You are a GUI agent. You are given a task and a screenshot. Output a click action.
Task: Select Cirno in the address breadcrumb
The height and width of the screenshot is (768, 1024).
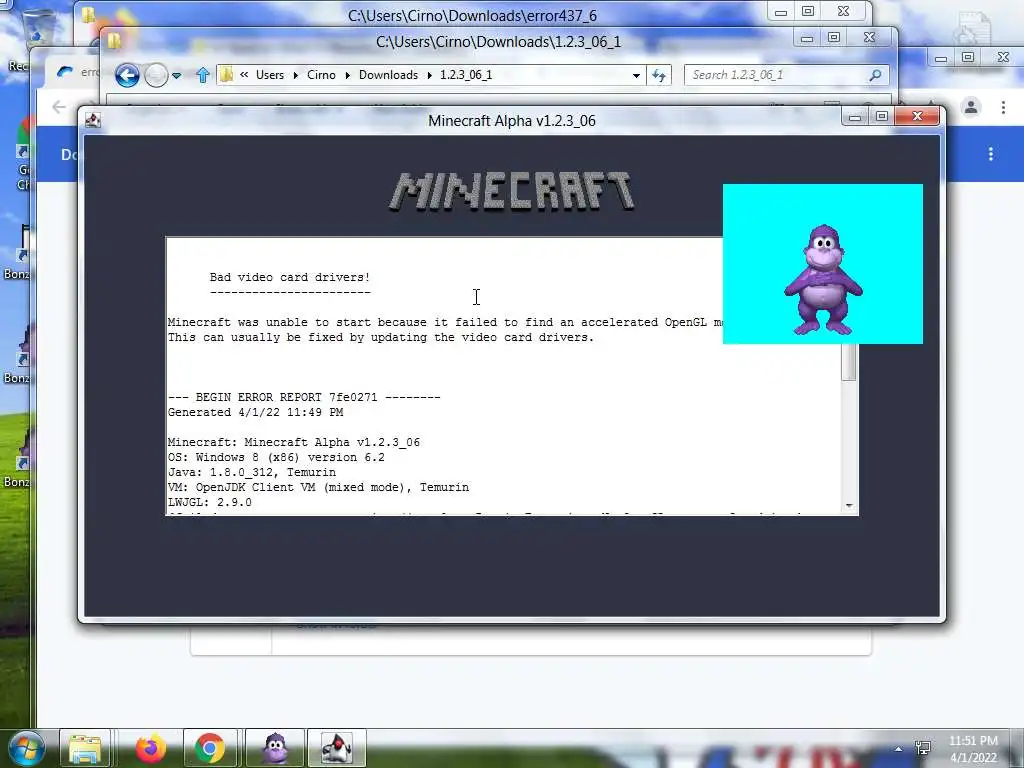pyautogui.click(x=321, y=75)
